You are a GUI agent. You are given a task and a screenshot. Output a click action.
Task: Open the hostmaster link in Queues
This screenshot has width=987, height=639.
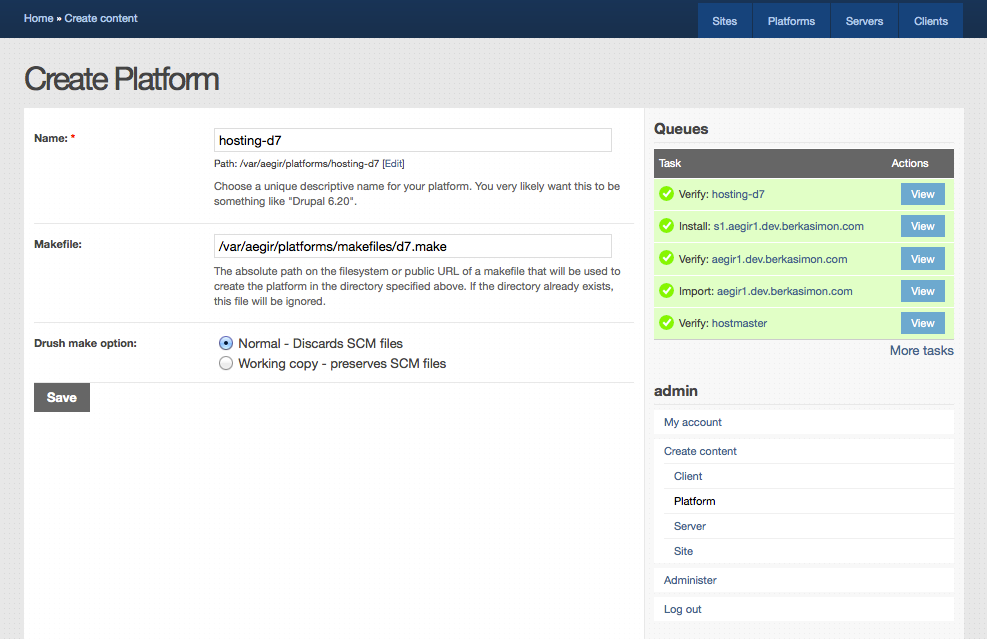(739, 323)
